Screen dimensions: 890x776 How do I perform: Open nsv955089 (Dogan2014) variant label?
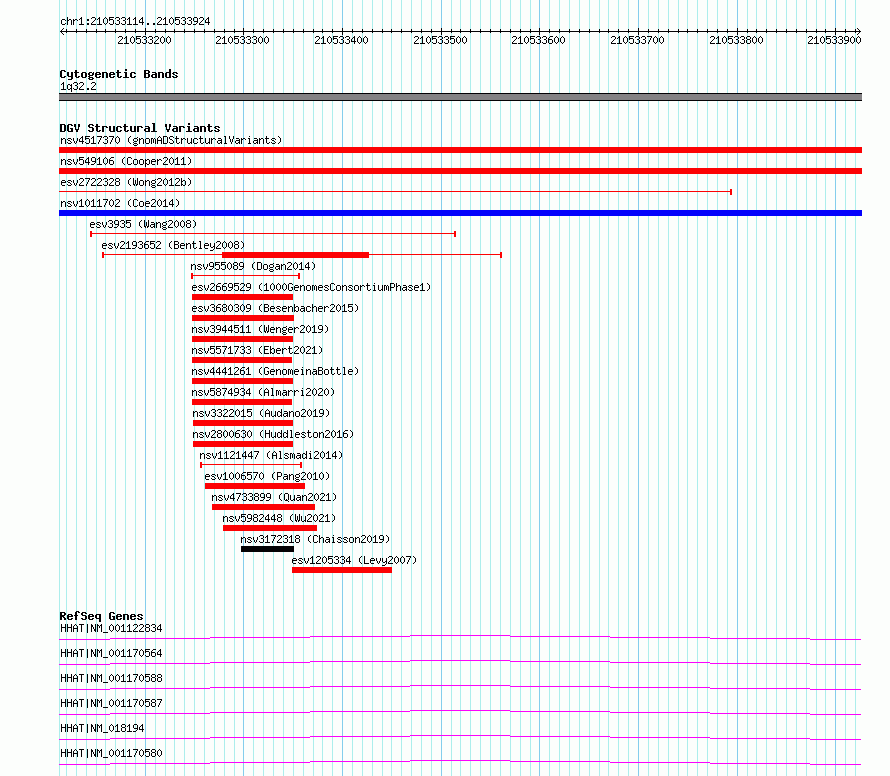coord(253,266)
